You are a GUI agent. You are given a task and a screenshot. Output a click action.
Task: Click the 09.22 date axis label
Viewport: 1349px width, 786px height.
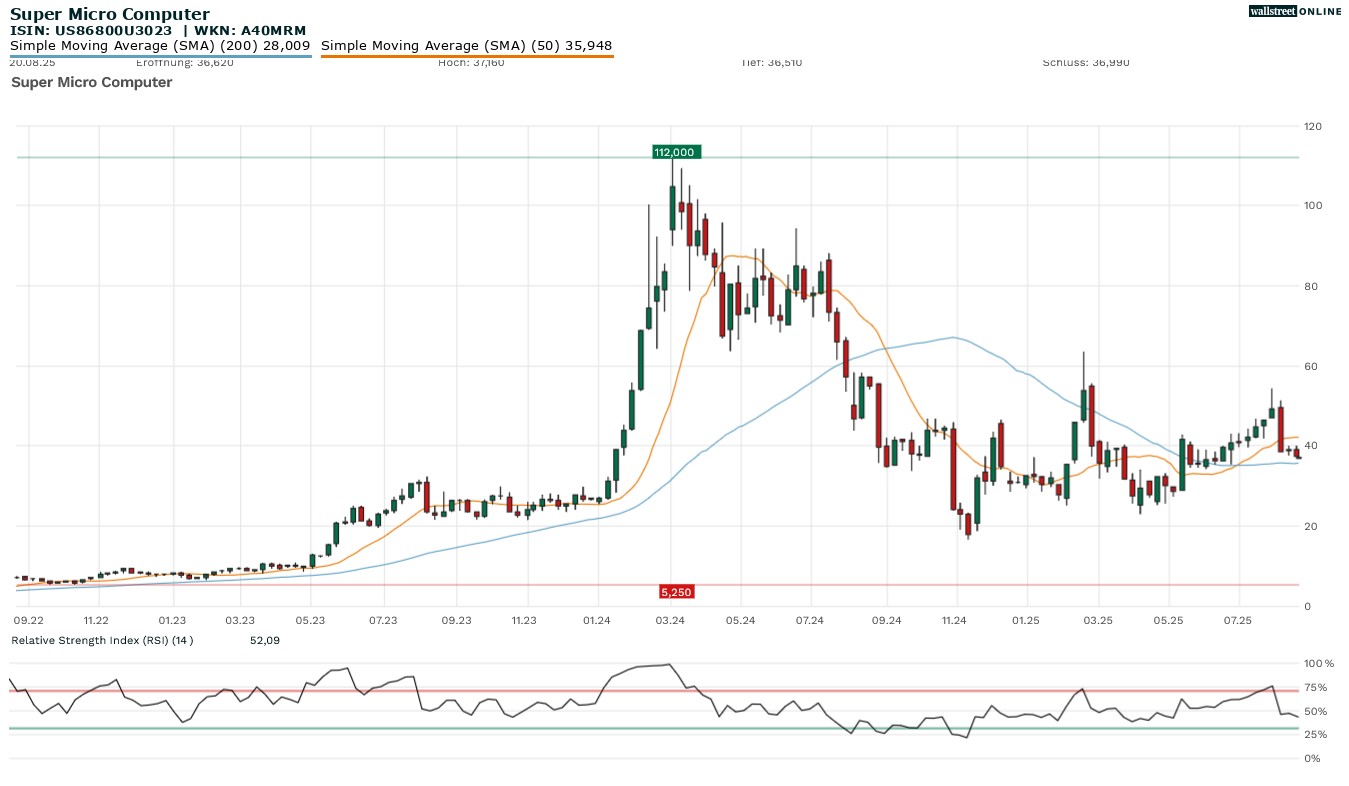point(29,620)
